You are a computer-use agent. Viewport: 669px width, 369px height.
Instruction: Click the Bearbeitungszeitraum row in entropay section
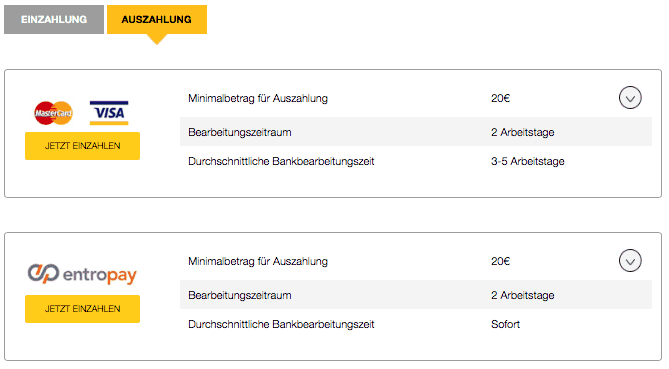pos(416,295)
